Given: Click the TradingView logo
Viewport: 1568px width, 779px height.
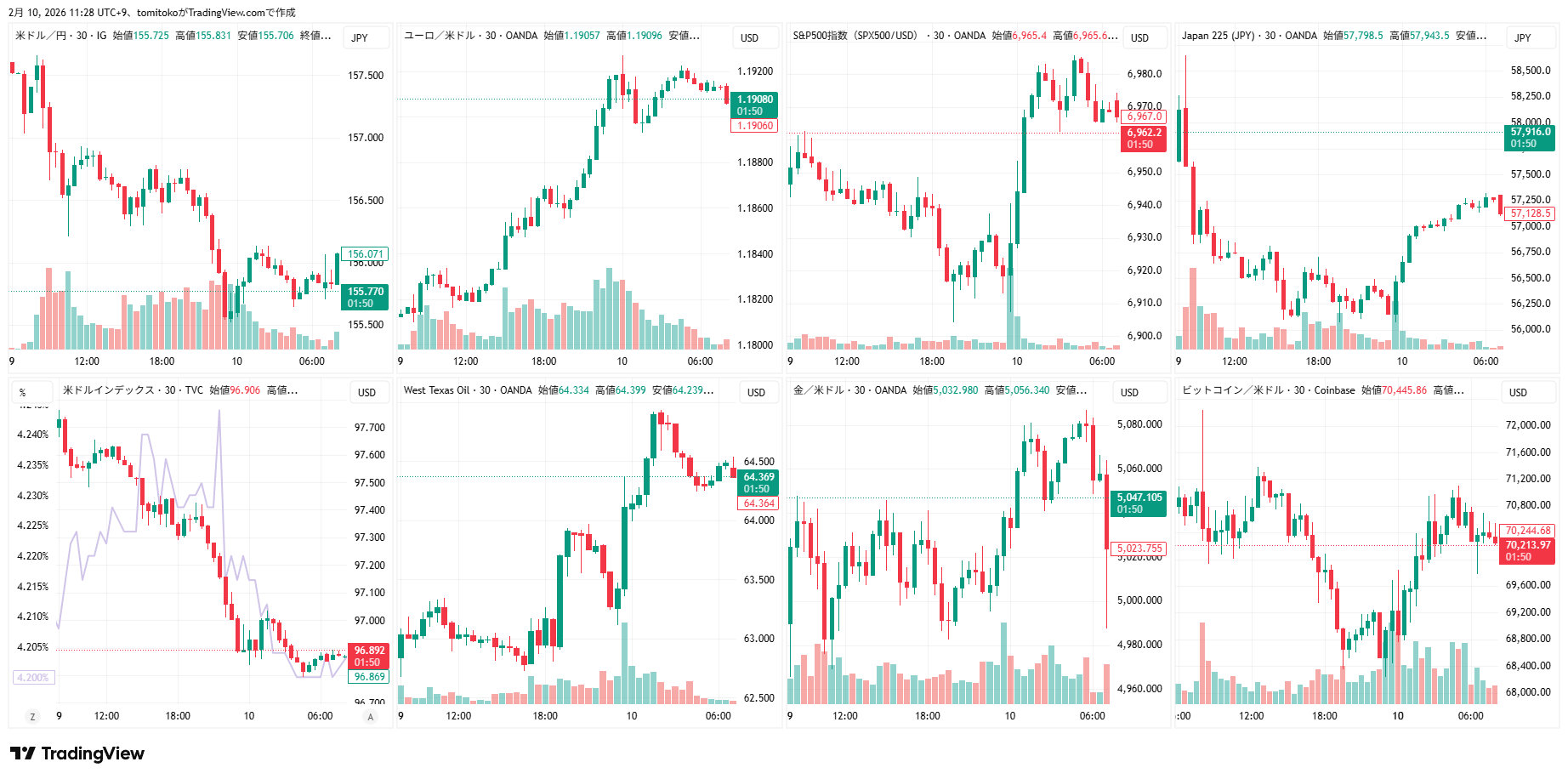Looking at the screenshot, I should click(x=77, y=753).
